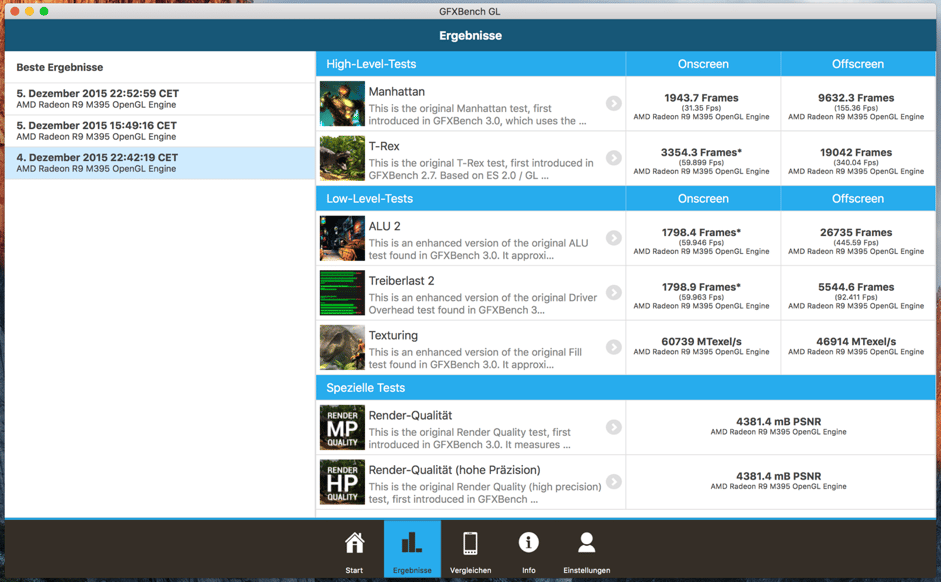Viewport: 941px width, 582px height.
Task: Click hohe Präzision 4381.4 mB PSNR result
Action: tap(778, 476)
